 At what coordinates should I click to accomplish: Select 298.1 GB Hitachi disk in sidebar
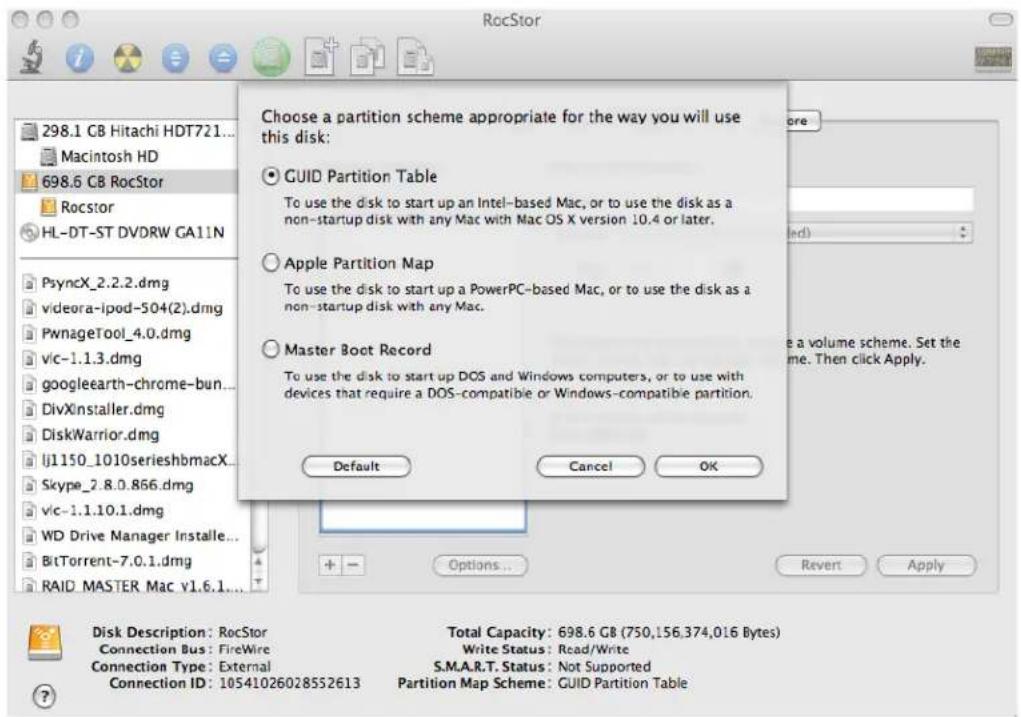[x=127, y=131]
